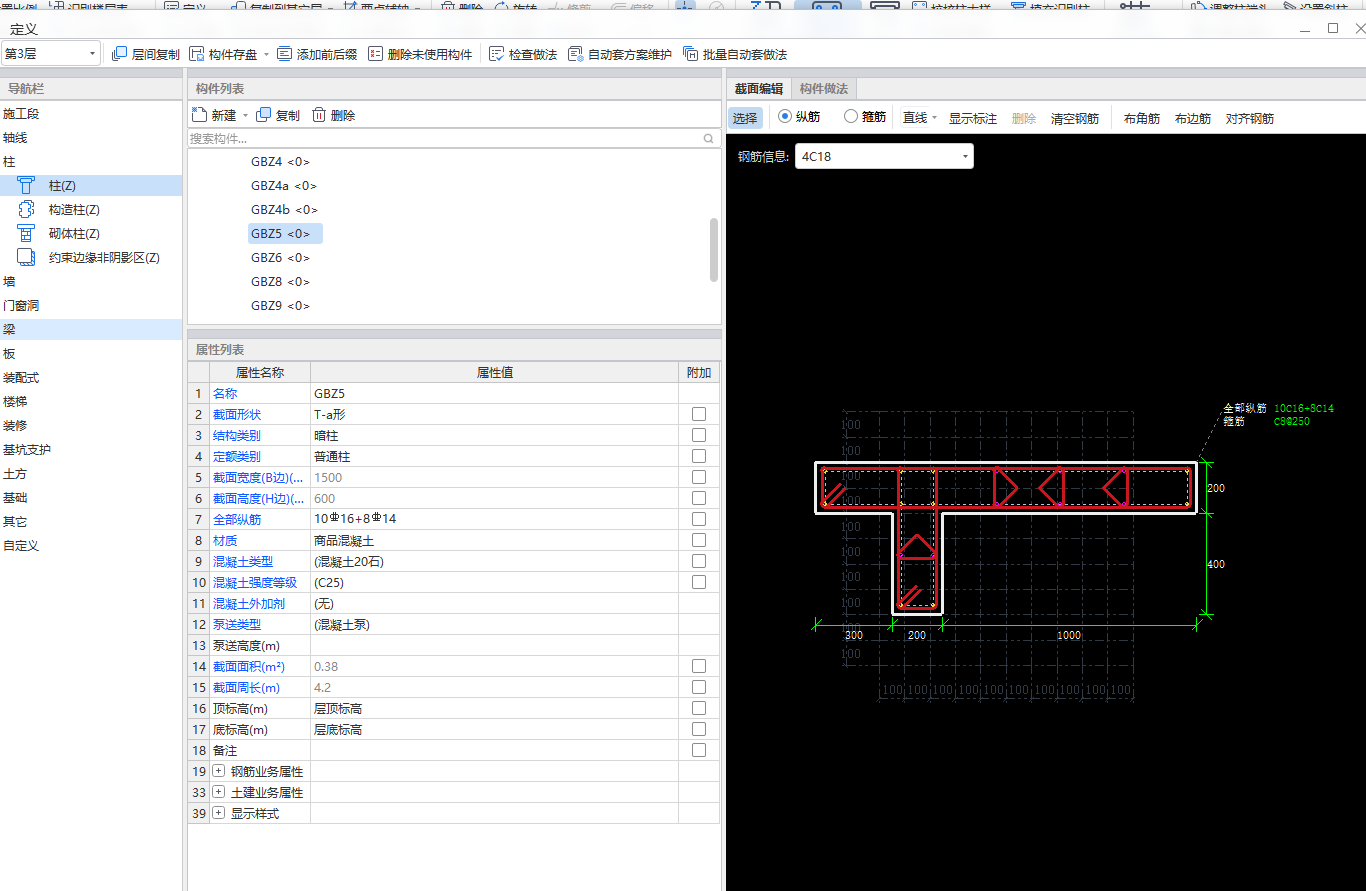
Task: Click the 全部纵筋 value 10⌀16+8⌀14
Action: point(494,519)
